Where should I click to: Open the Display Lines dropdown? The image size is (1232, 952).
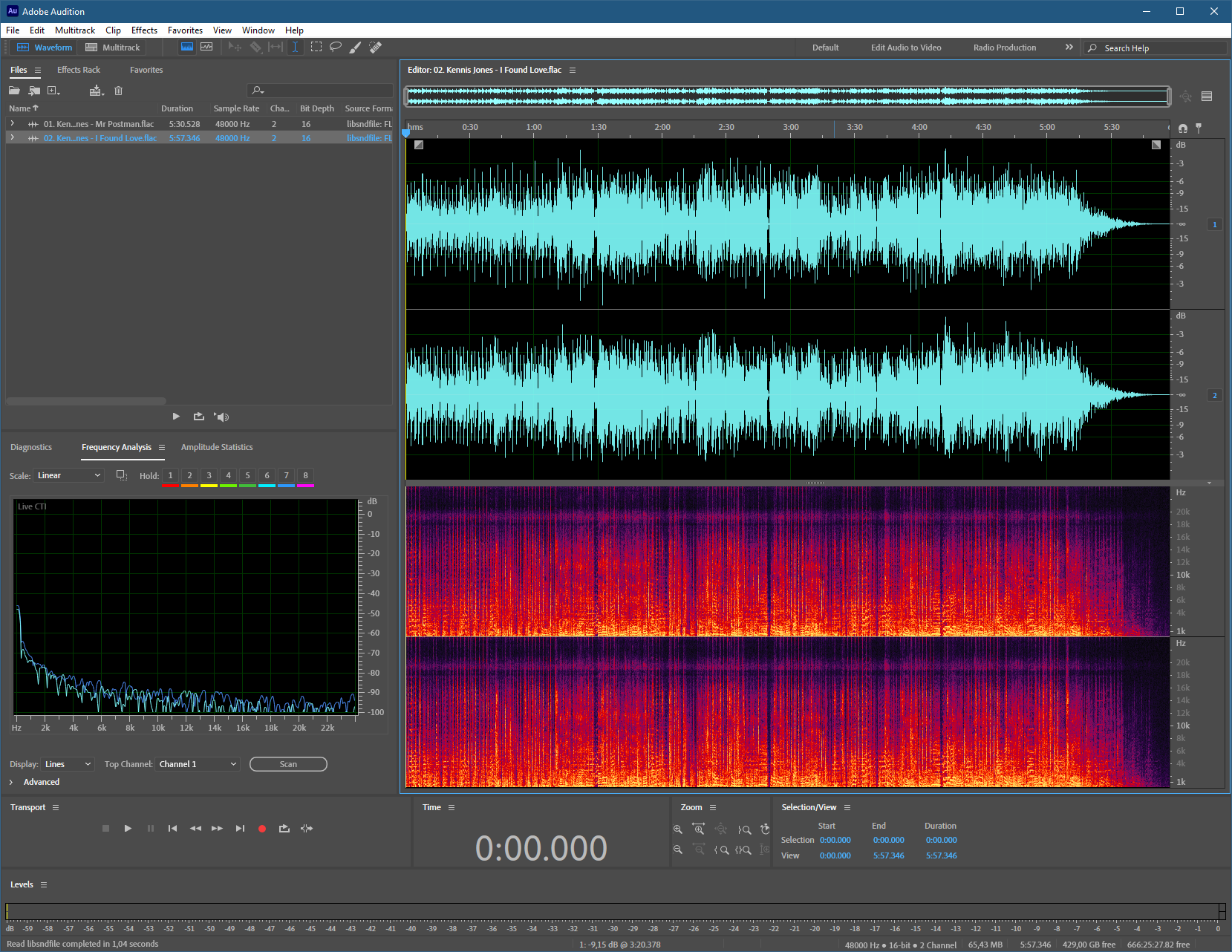tap(68, 764)
